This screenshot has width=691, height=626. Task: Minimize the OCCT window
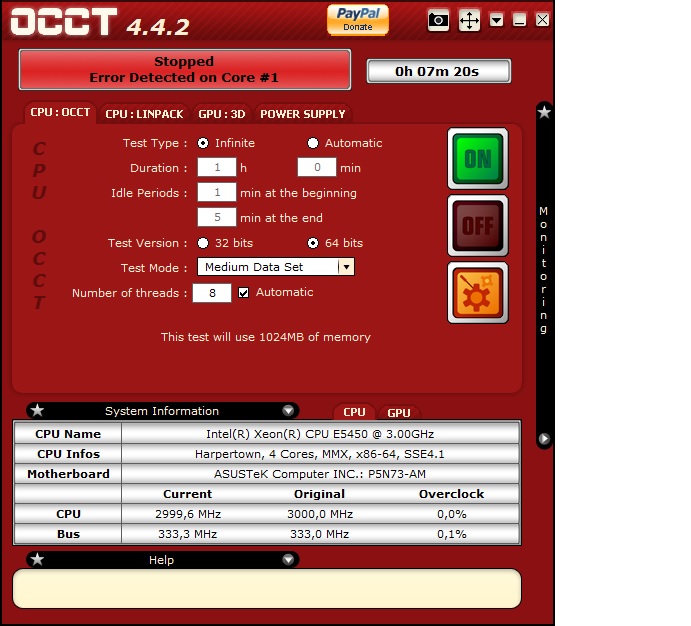point(520,20)
